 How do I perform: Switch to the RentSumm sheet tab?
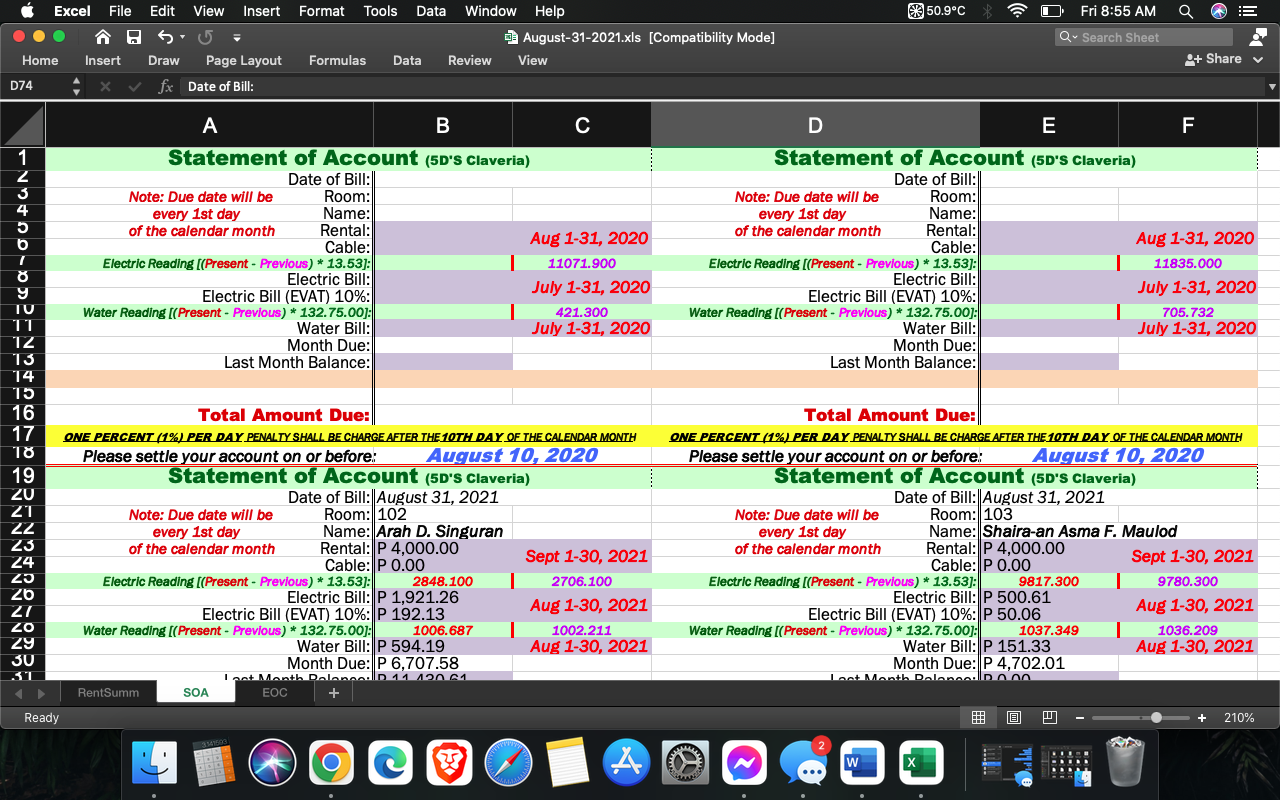click(108, 692)
